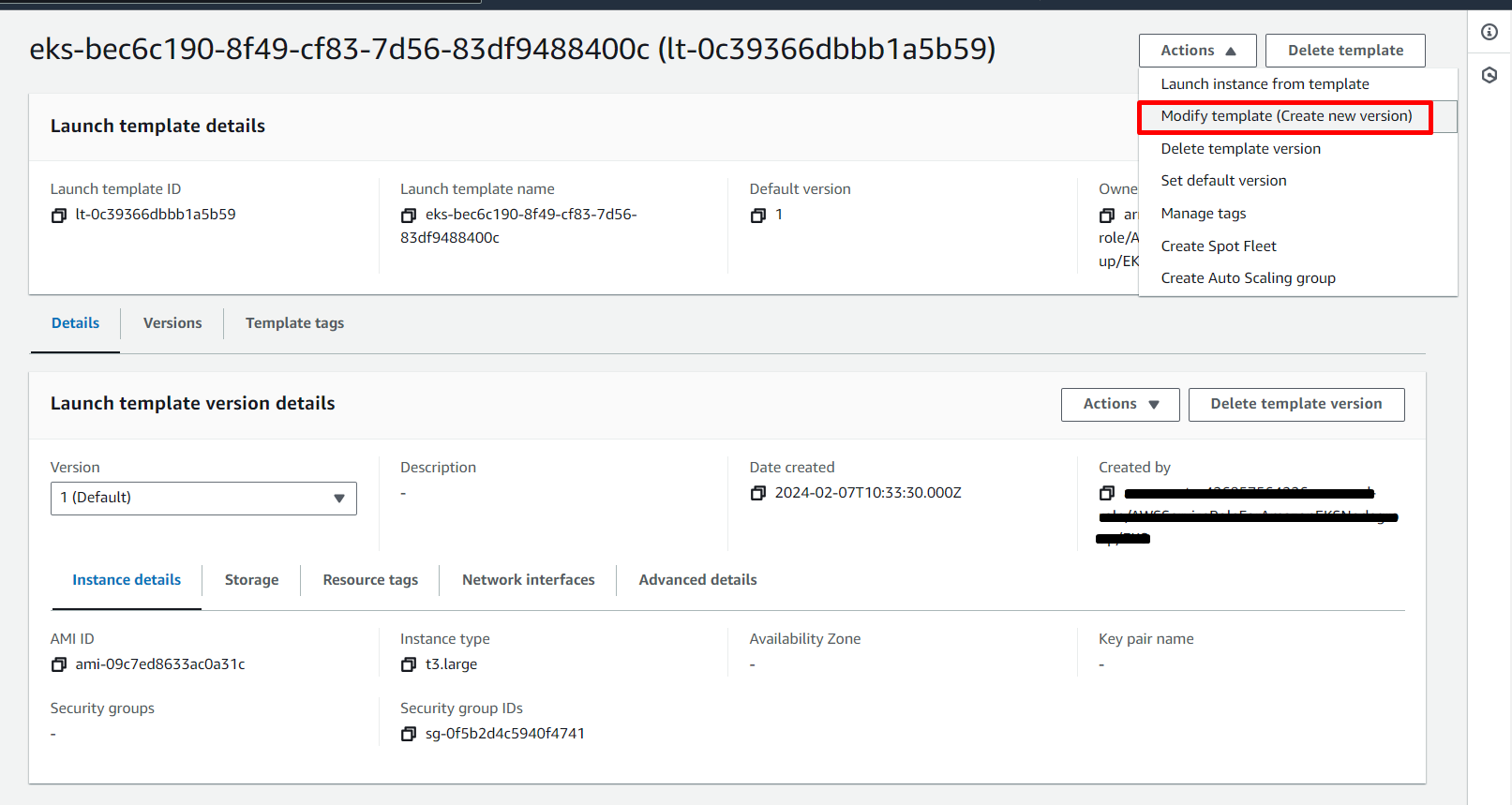The image size is (1512, 805).
Task: Choose Delete template version menu entry
Action: coord(1297,149)
